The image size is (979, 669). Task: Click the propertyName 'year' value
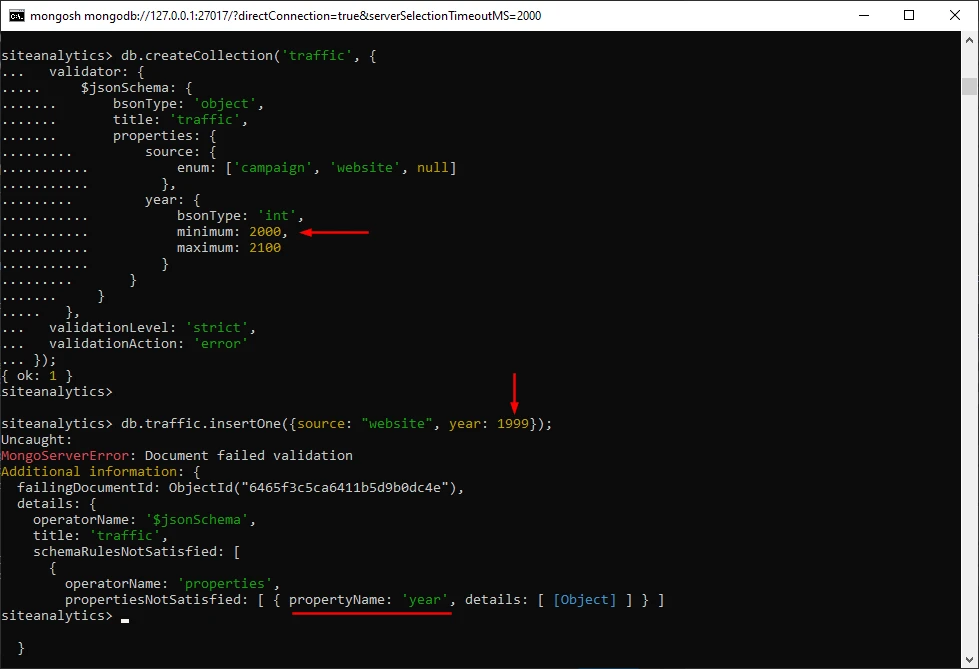(424, 600)
